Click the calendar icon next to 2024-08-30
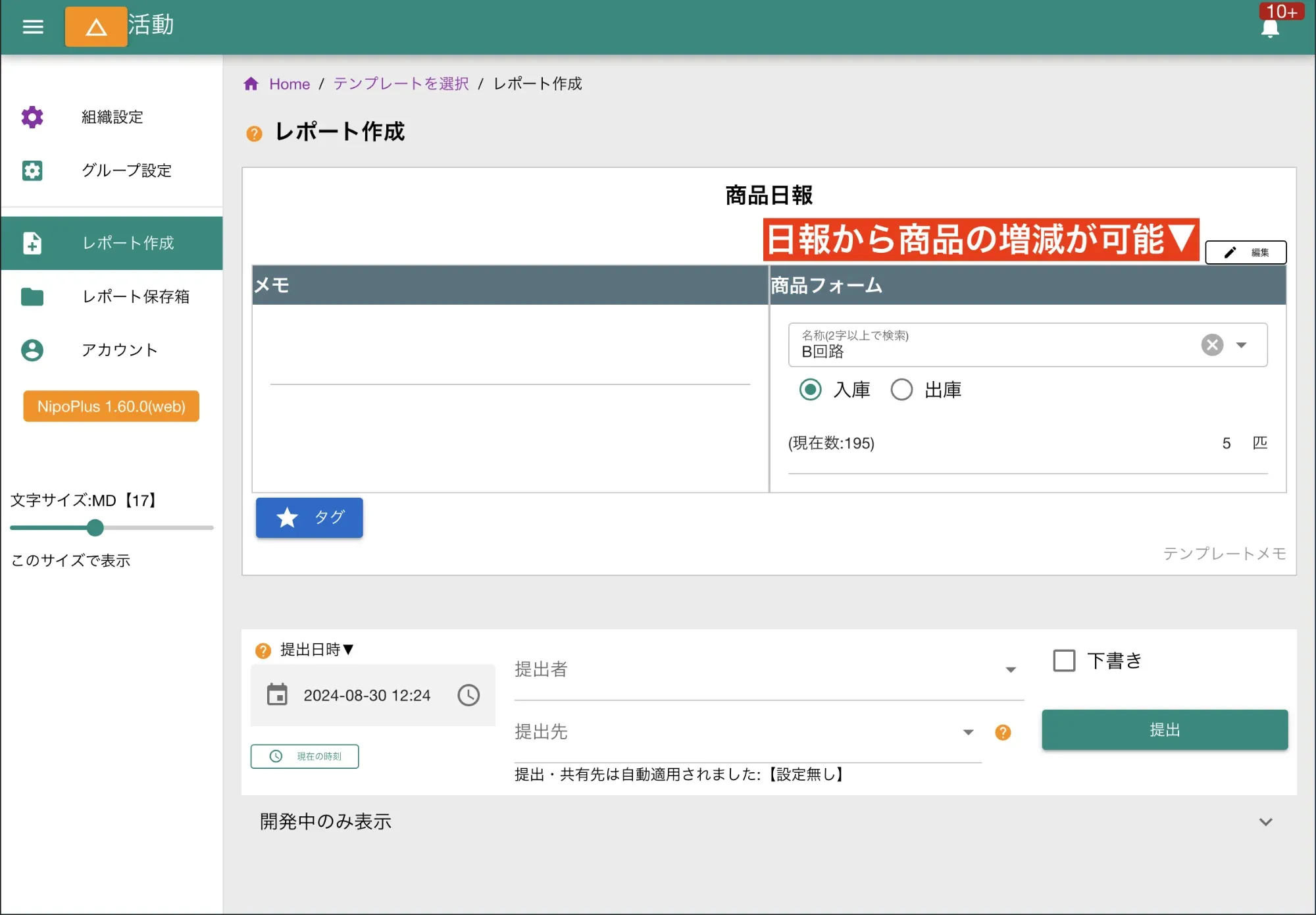1316x915 pixels. [278, 695]
